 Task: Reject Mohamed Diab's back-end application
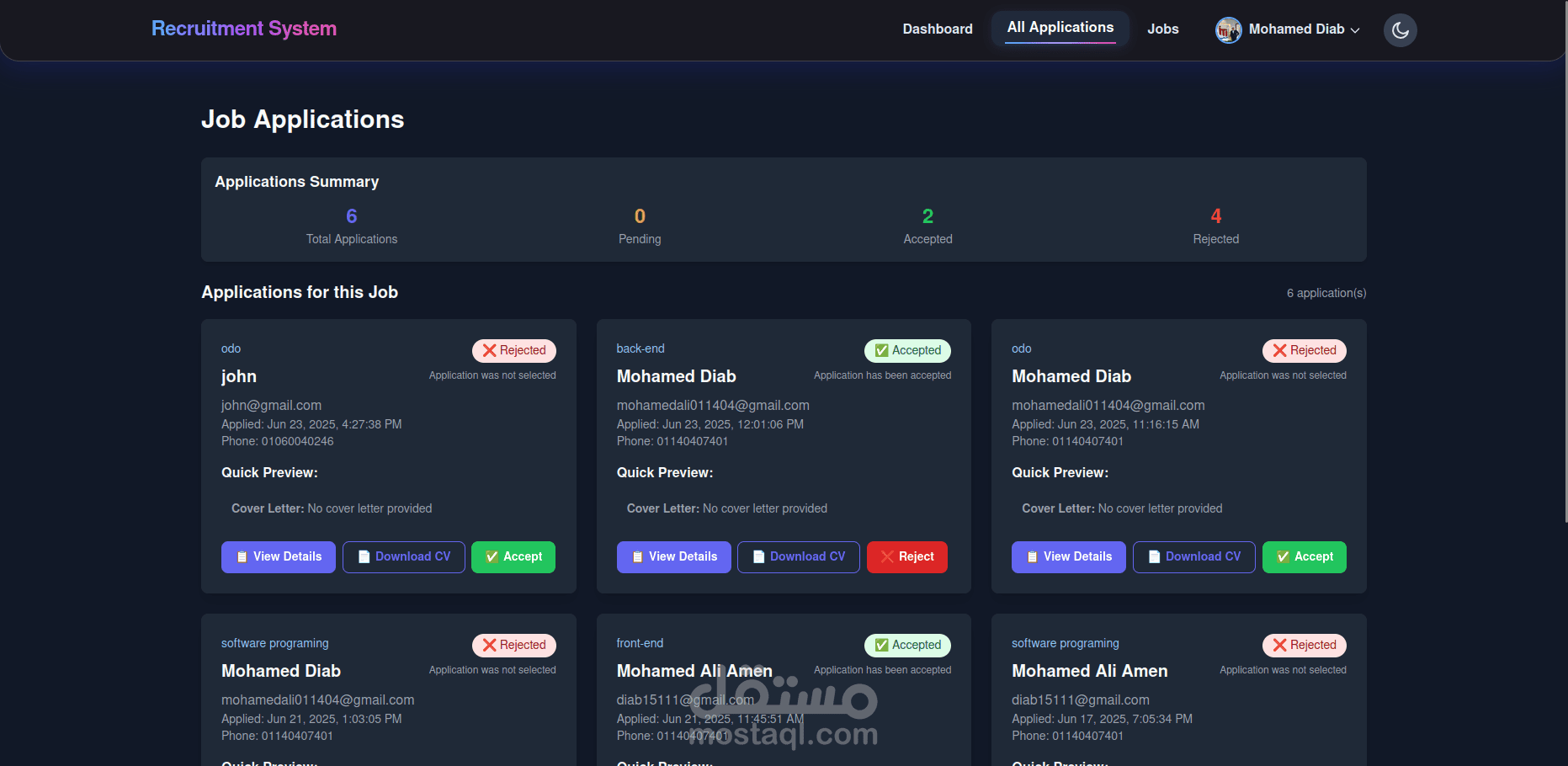click(907, 557)
